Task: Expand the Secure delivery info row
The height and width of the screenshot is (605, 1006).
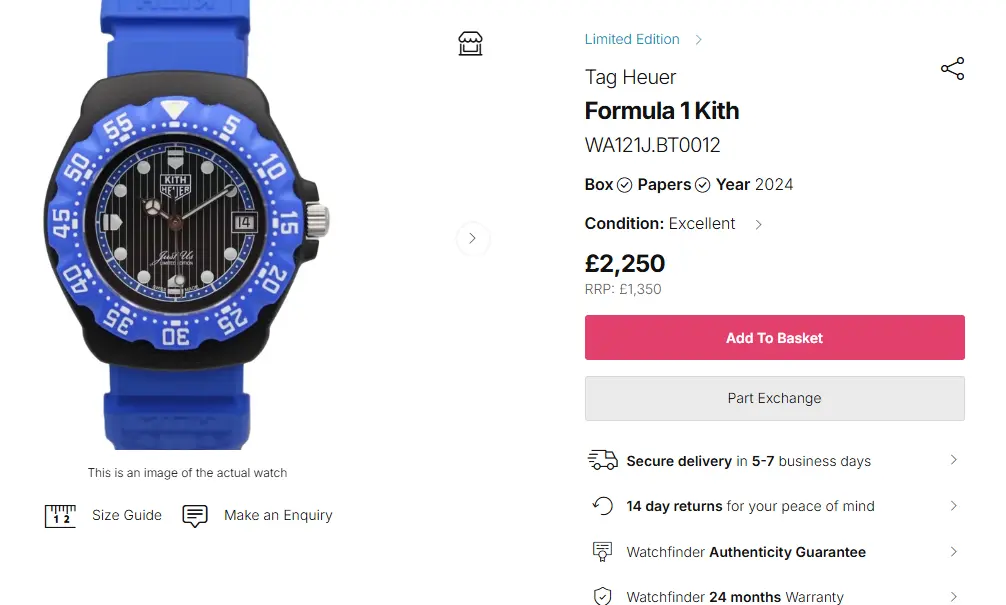Action: (x=953, y=460)
